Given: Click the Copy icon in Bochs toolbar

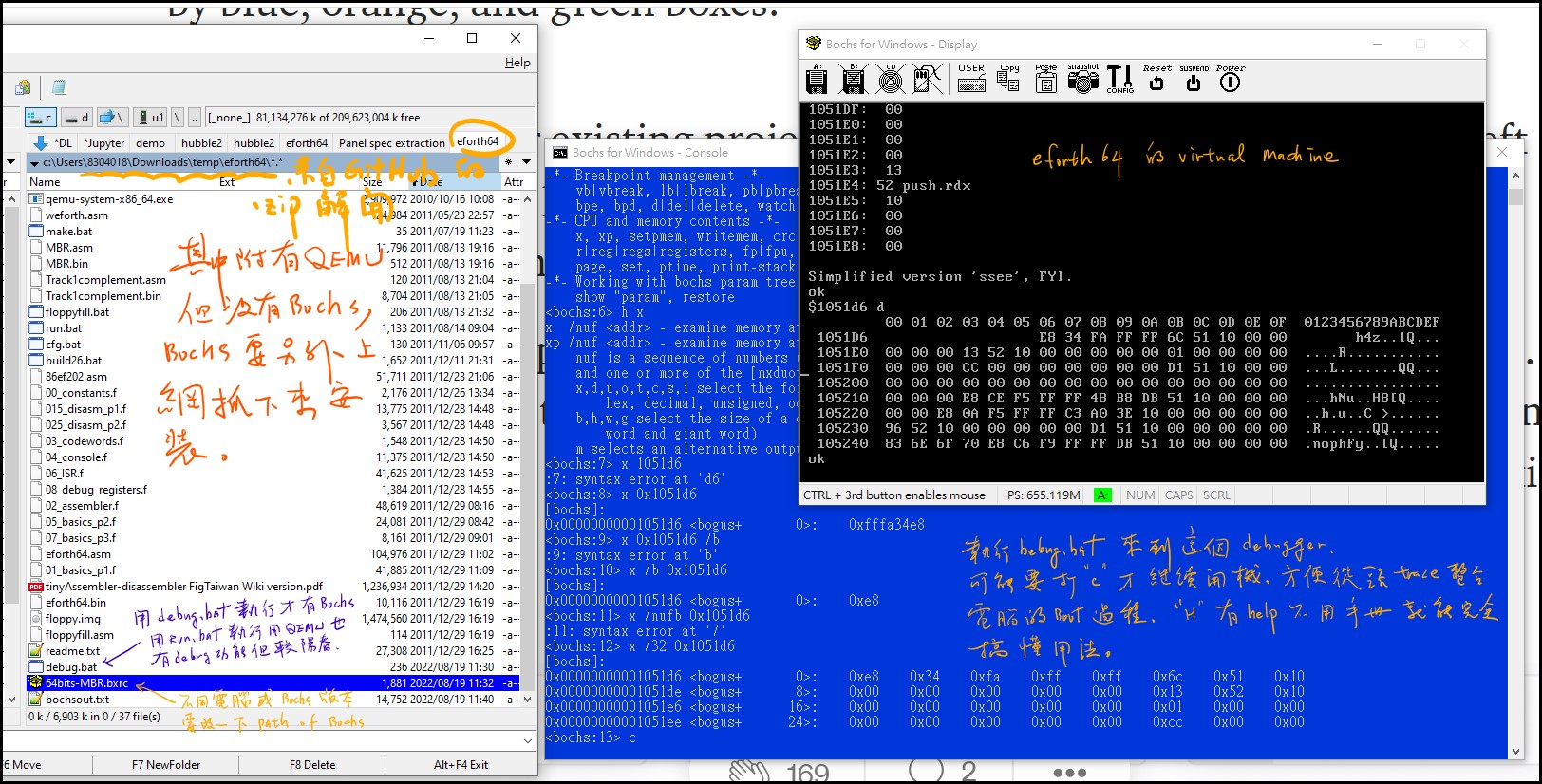Looking at the screenshot, I should [1008, 79].
